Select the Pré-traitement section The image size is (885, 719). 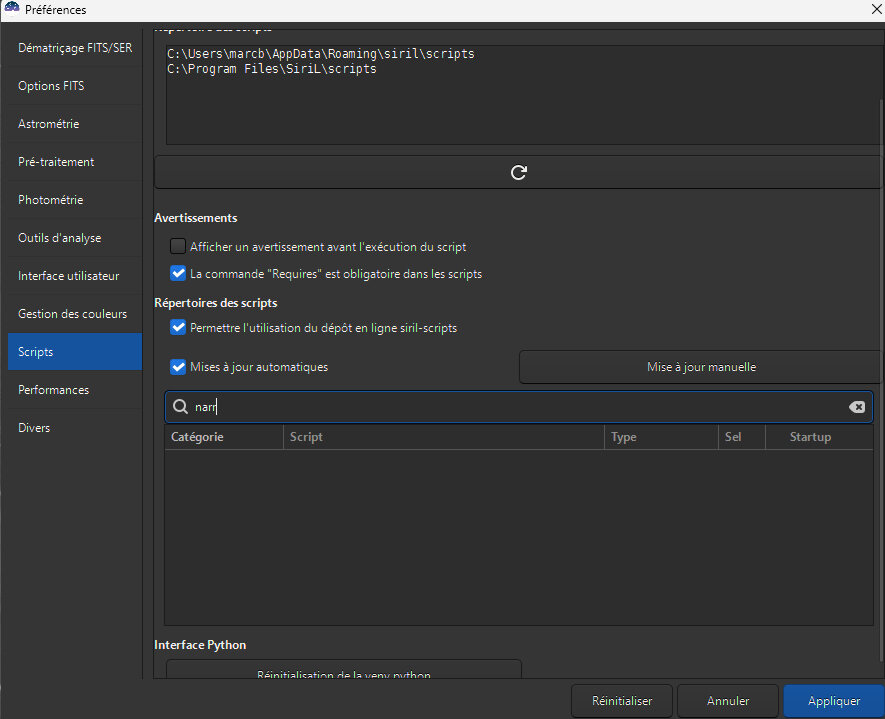click(x=75, y=162)
